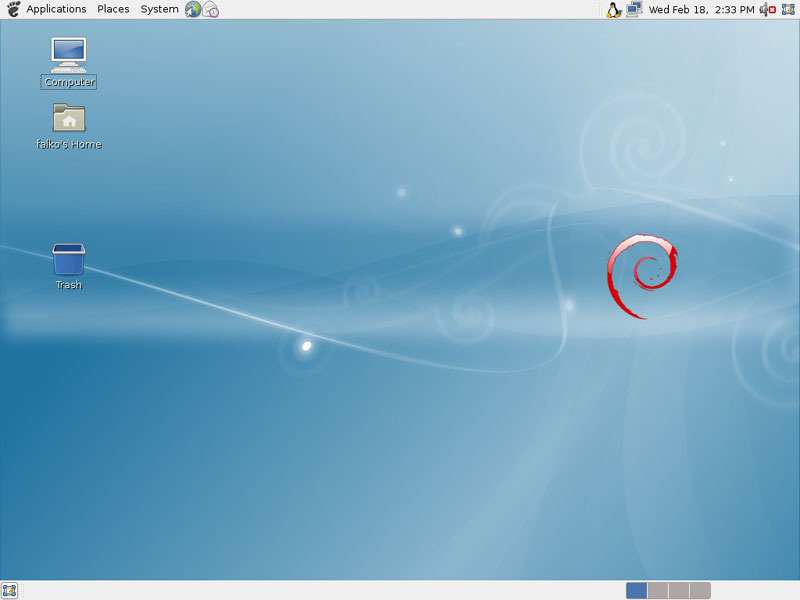Screen dimensions: 800x600
Task: Click the Show Desktop button in bottom panel
Action: 10,590
